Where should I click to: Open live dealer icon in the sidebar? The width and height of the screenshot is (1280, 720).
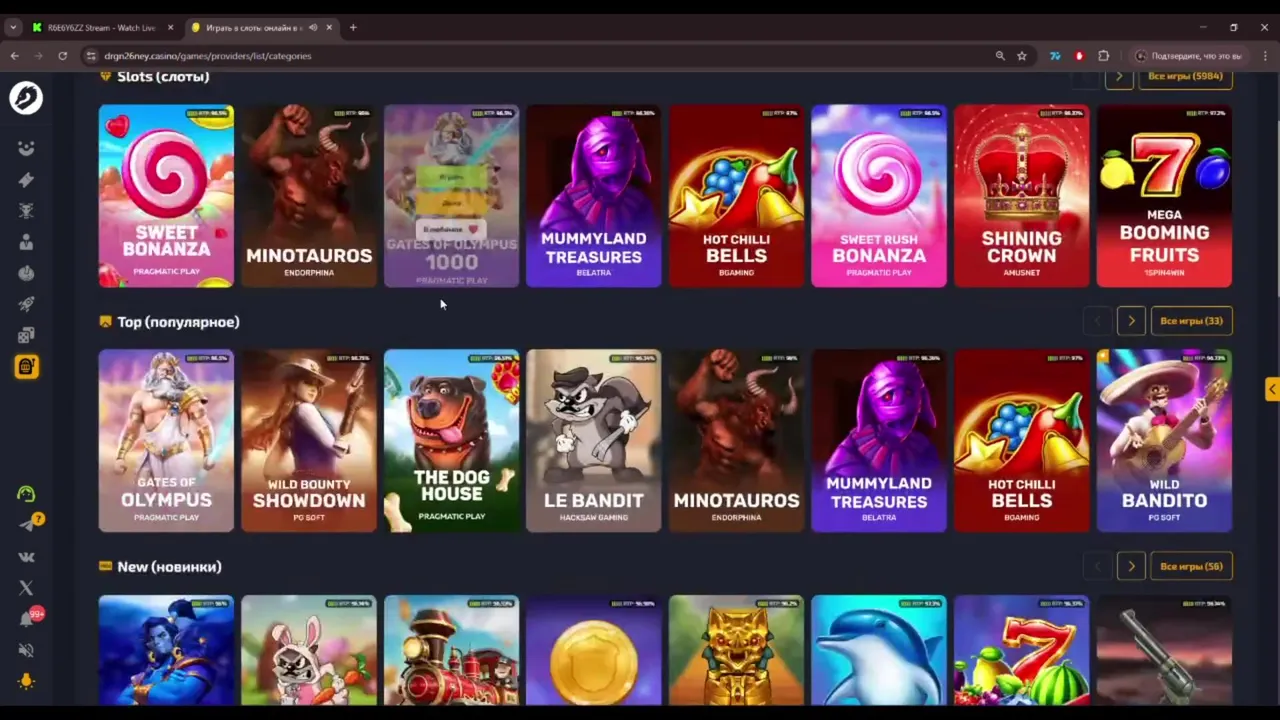(x=26, y=242)
